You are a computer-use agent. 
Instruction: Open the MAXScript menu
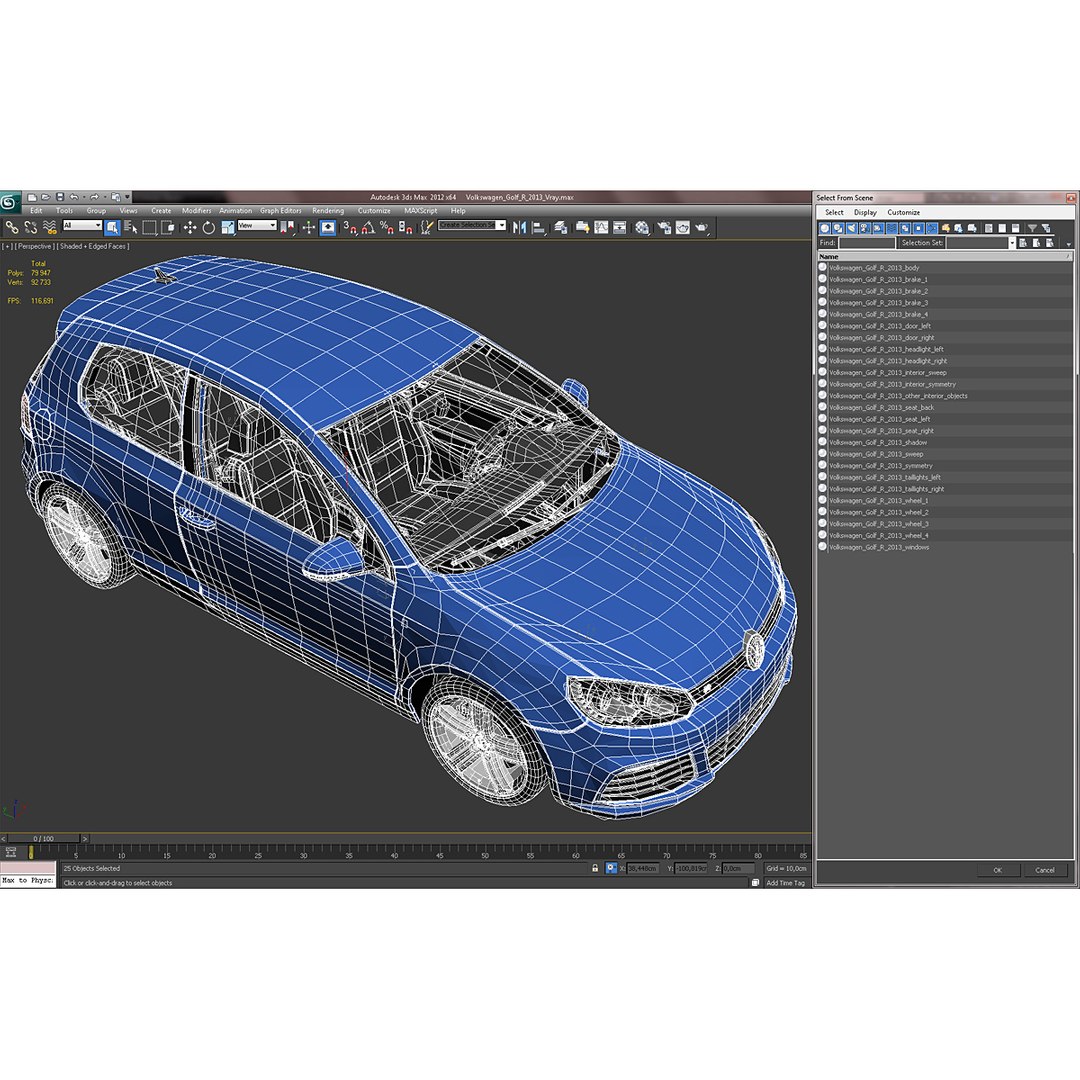420,211
